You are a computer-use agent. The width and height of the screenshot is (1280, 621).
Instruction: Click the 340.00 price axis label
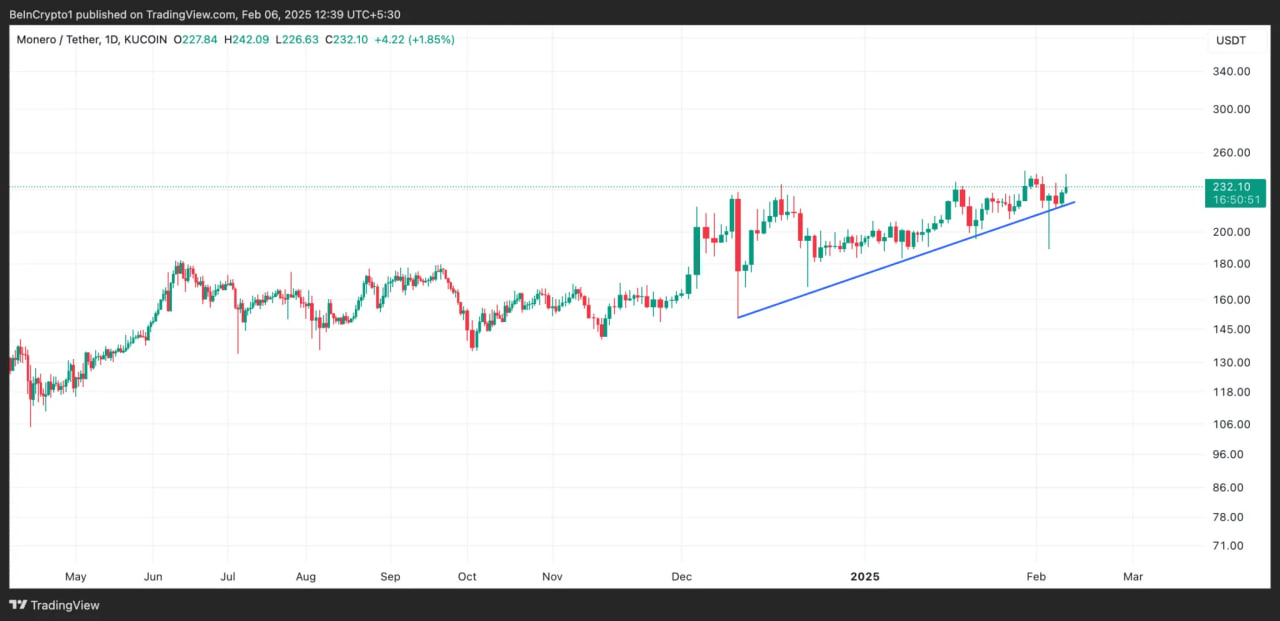pos(1230,71)
